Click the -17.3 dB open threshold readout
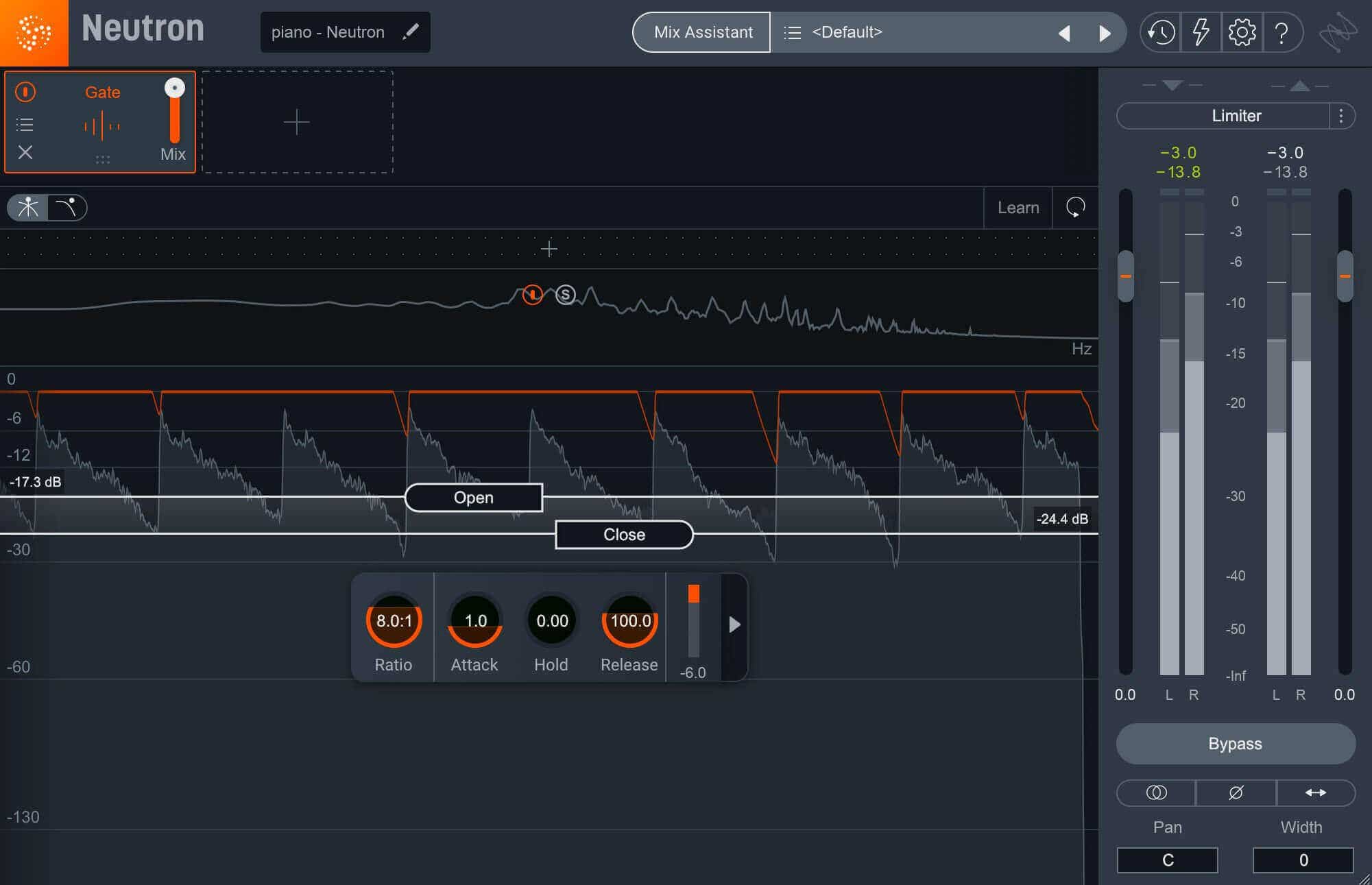Viewport: 1372px width, 885px height. [x=35, y=482]
